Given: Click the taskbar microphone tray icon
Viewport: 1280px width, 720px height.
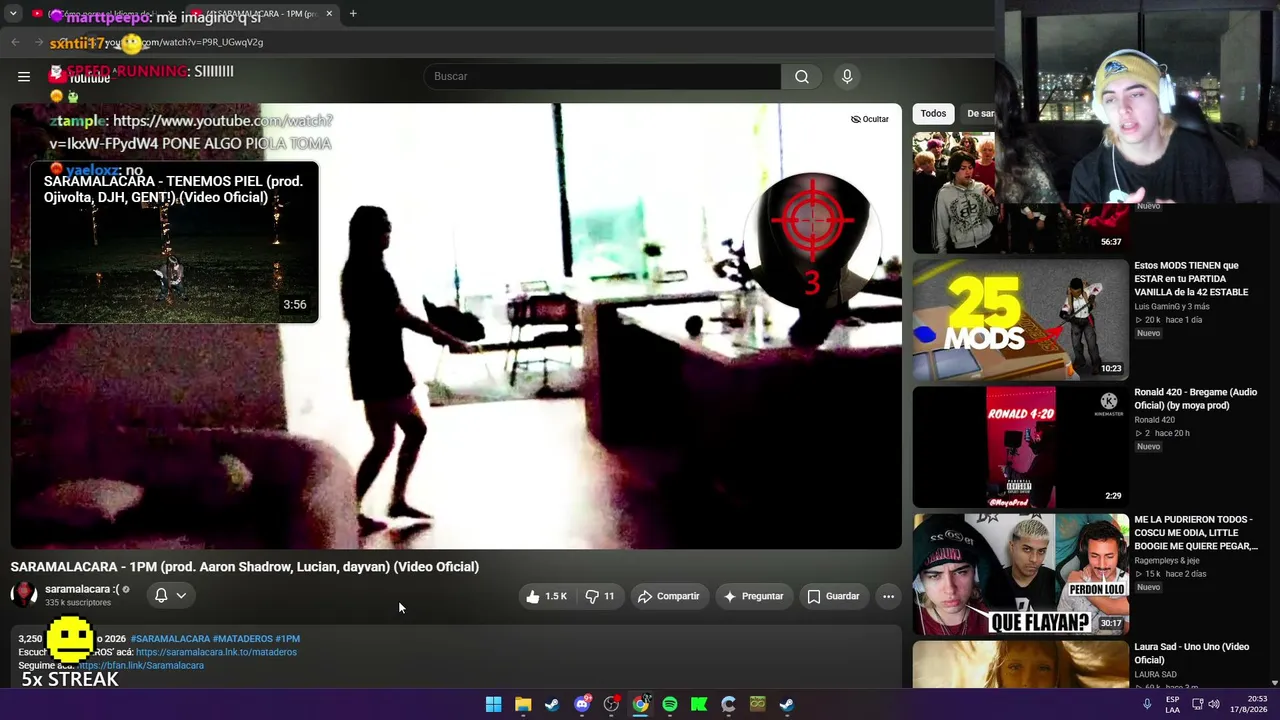Looking at the screenshot, I should pyautogui.click(x=1147, y=704).
